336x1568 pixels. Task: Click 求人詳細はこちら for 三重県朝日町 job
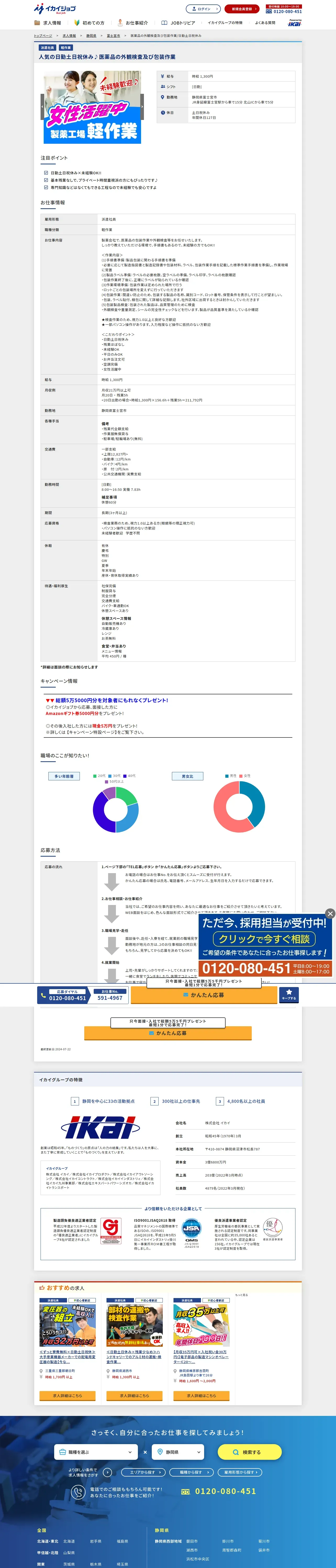68,1396
